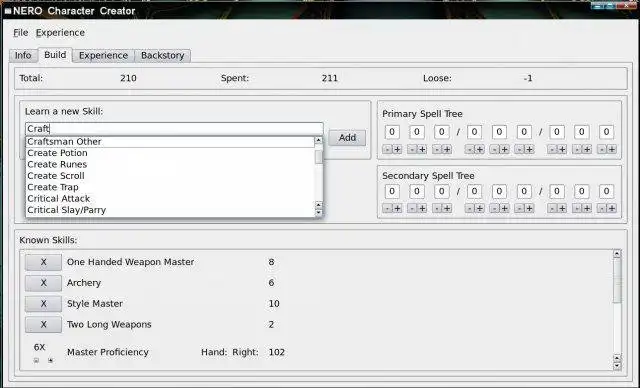Click the Loose value -1
Image resolution: width=640 pixels, height=388 pixels.
[528, 78]
